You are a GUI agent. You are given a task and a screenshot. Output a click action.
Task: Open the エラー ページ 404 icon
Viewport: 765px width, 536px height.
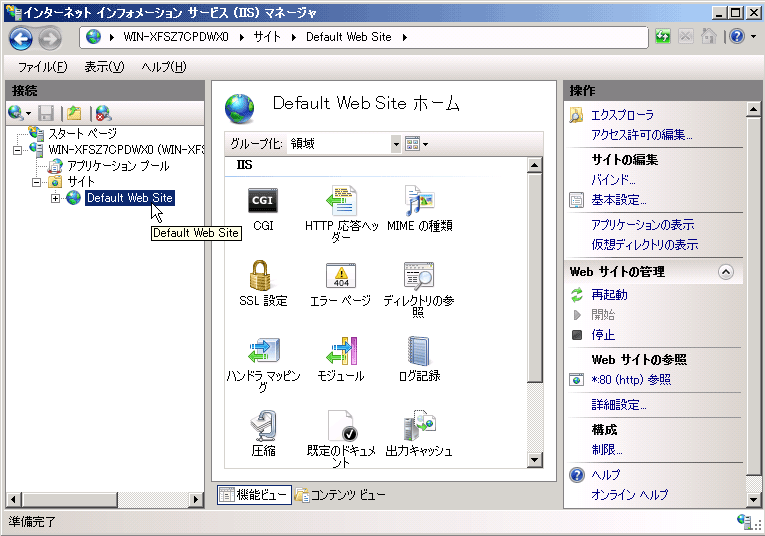341,275
